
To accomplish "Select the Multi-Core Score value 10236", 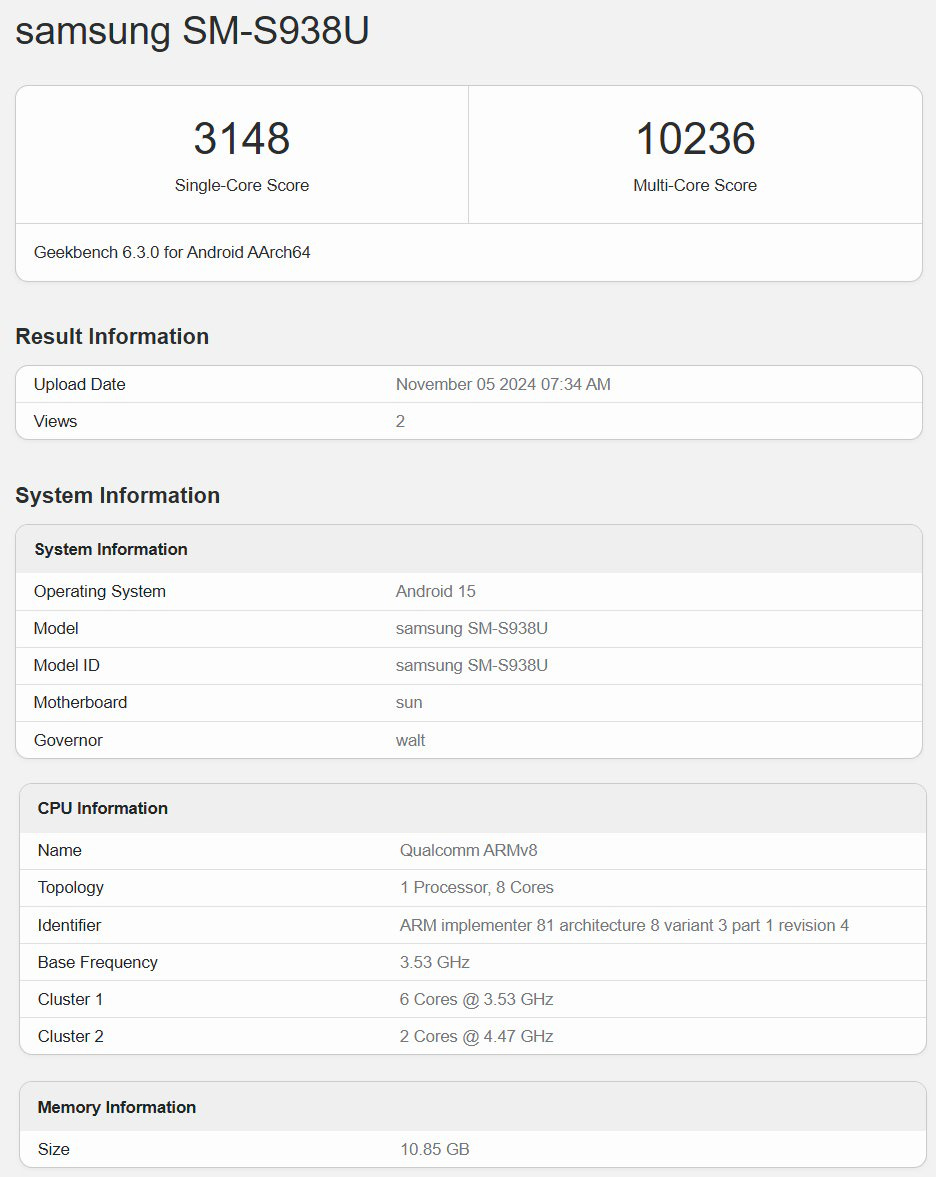I will tap(696, 140).
